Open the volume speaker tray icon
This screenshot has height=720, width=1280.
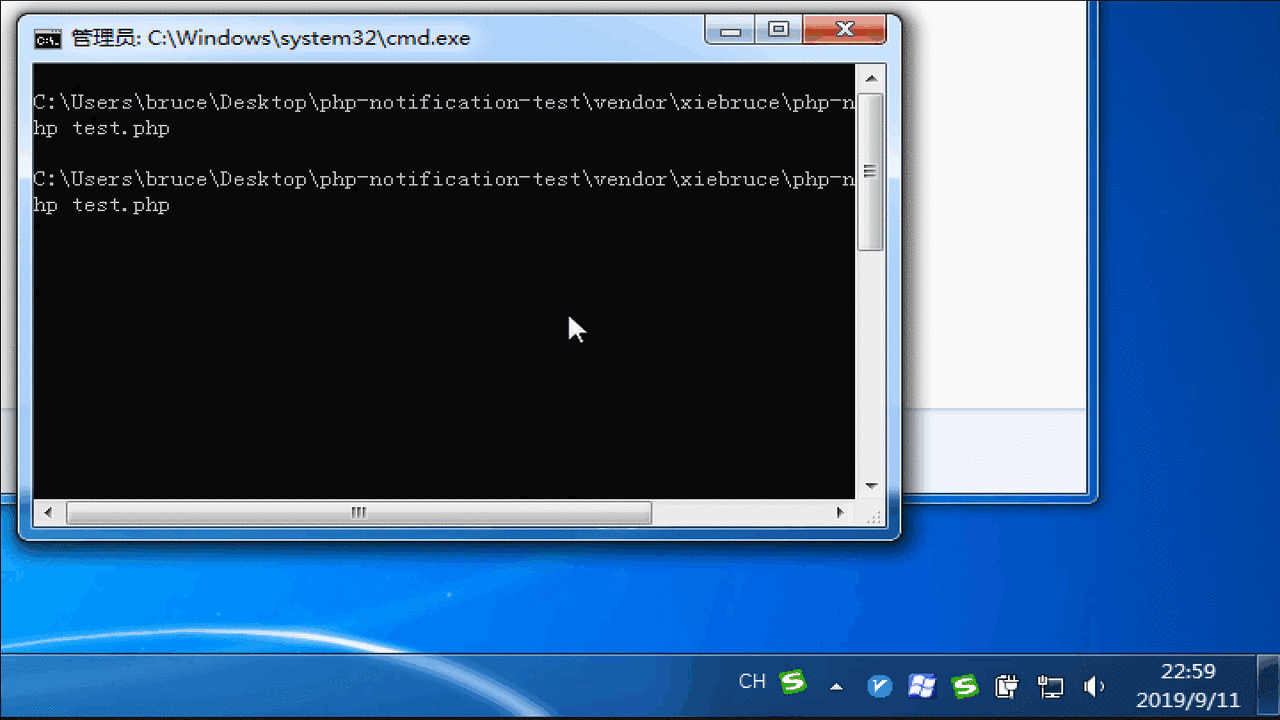[x=1094, y=686]
